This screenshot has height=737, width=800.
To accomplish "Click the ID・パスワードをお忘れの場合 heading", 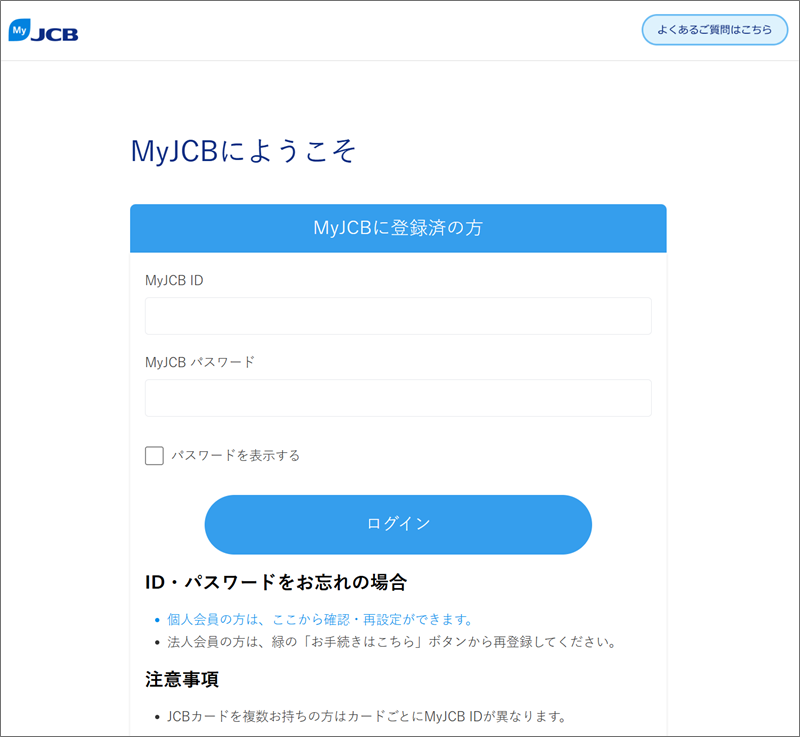I will tap(276, 582).
